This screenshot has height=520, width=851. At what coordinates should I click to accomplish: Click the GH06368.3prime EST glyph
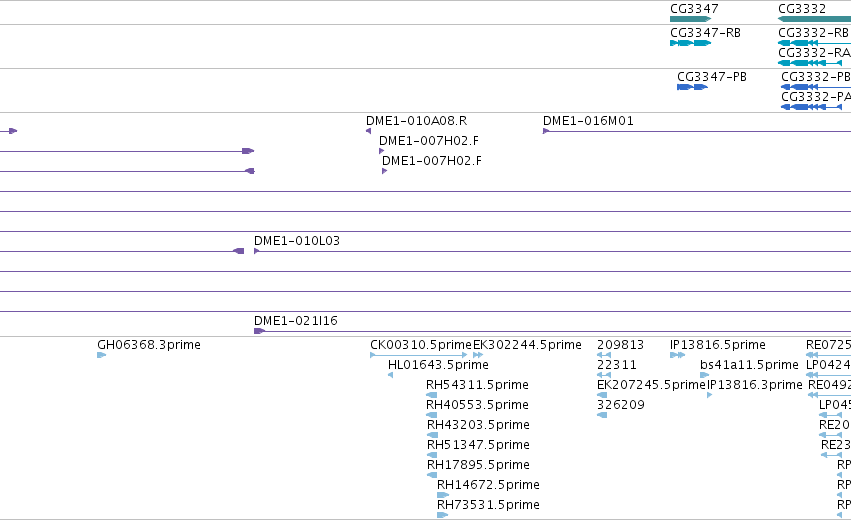101,355
